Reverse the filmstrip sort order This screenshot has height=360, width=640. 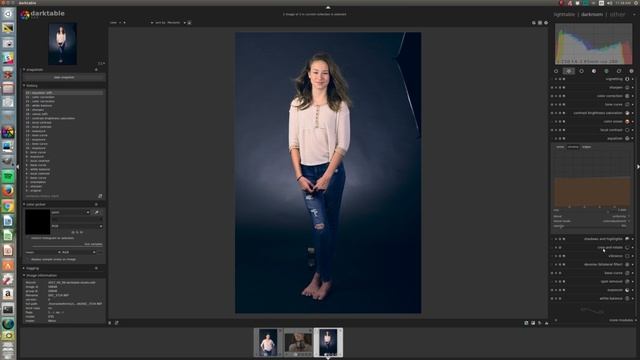pos(189,23)
